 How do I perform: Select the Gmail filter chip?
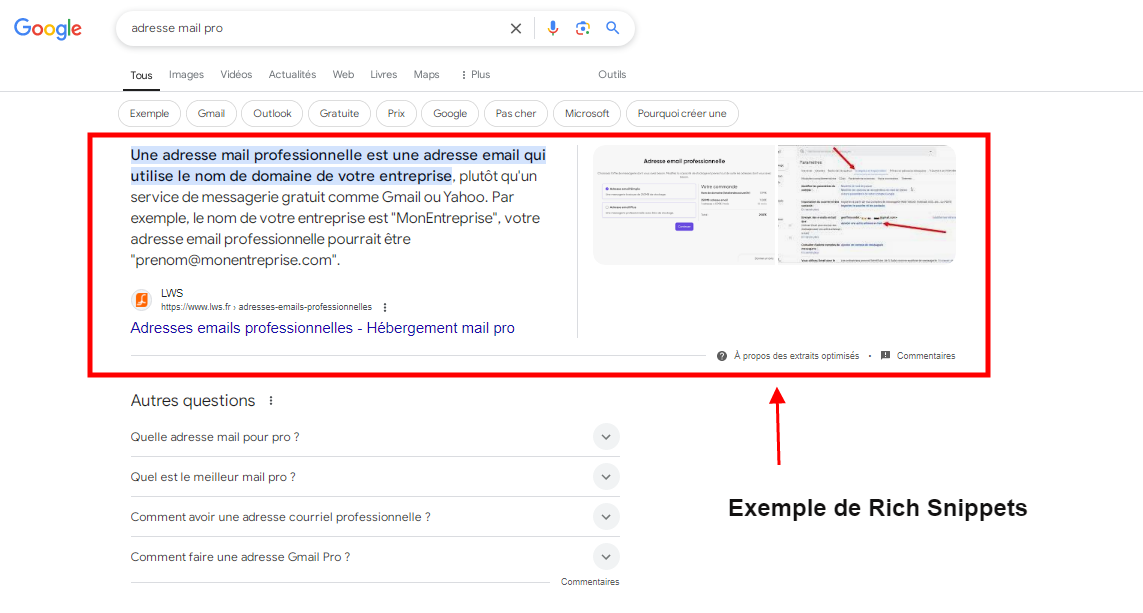point(211,113)
